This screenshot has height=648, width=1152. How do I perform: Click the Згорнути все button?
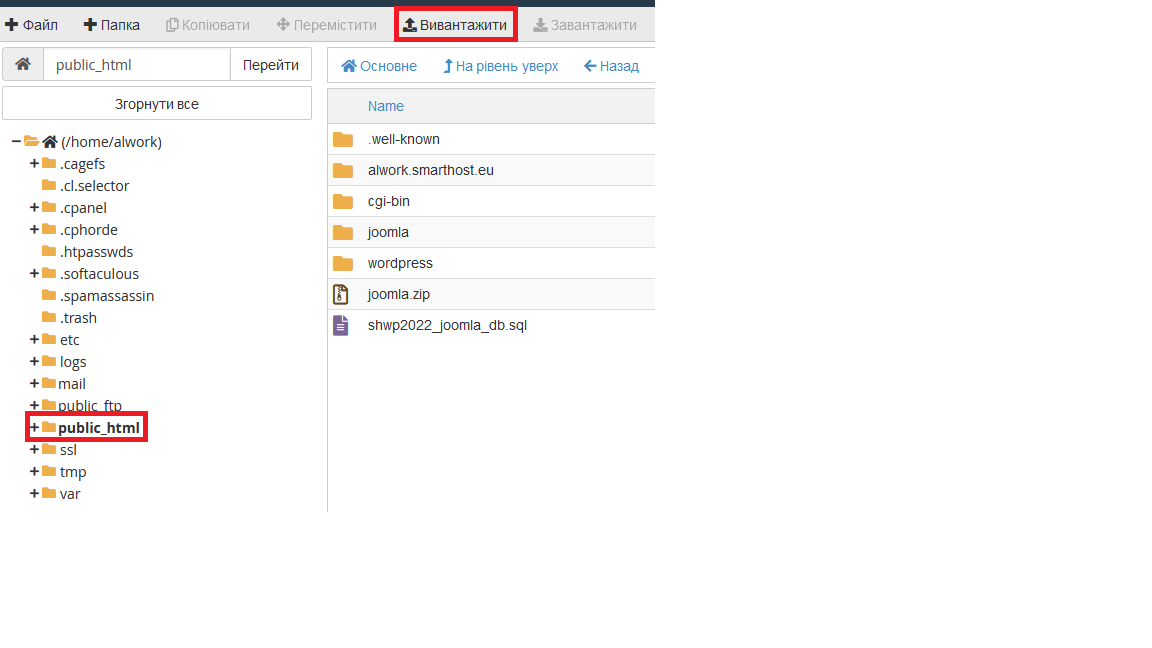[x=157, y=104]
